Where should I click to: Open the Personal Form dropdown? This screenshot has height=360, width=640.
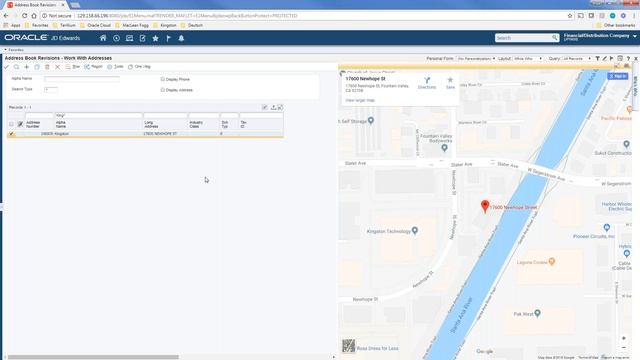coord(476,59)
